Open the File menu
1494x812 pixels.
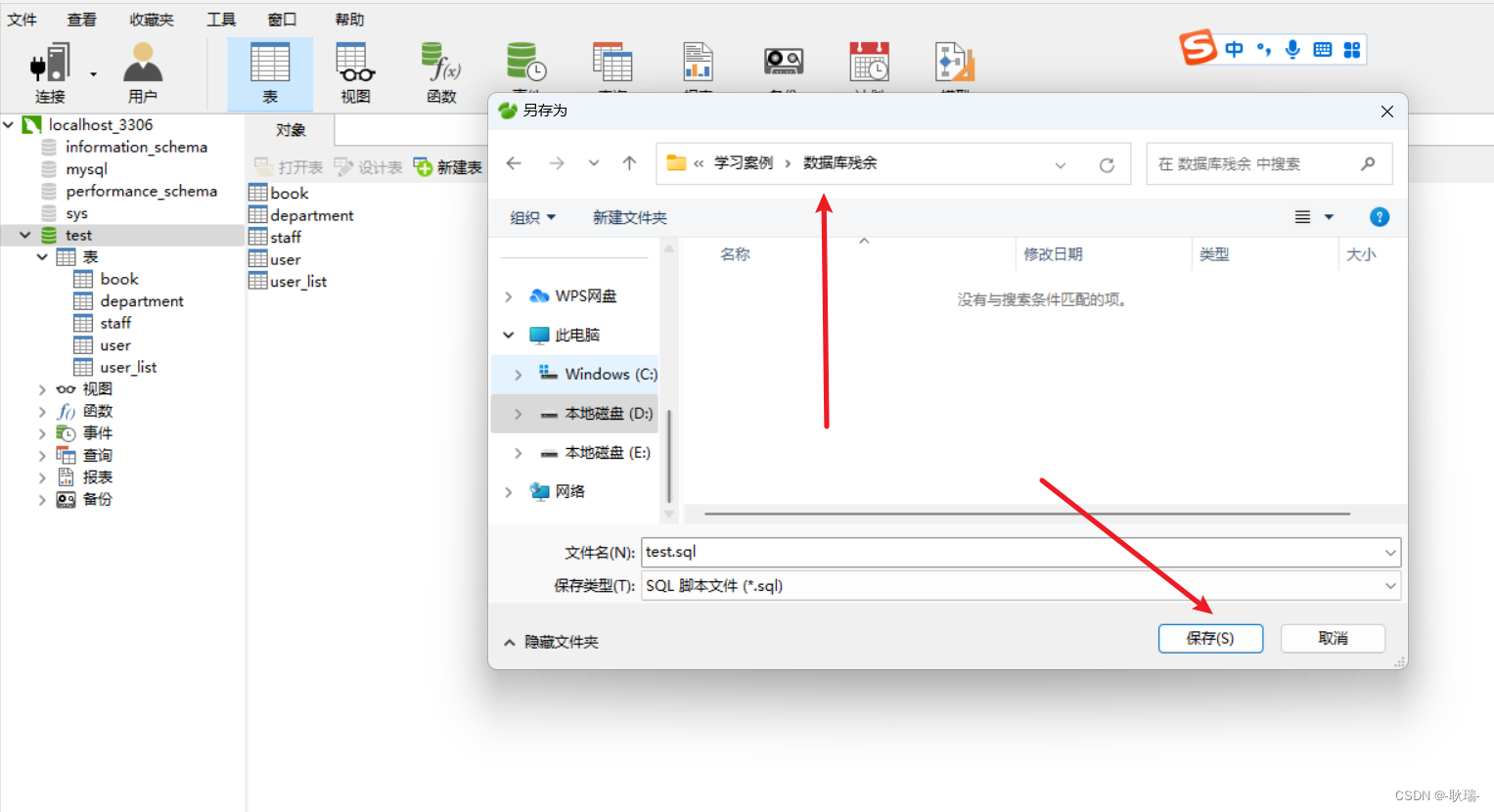coord(22,20)
